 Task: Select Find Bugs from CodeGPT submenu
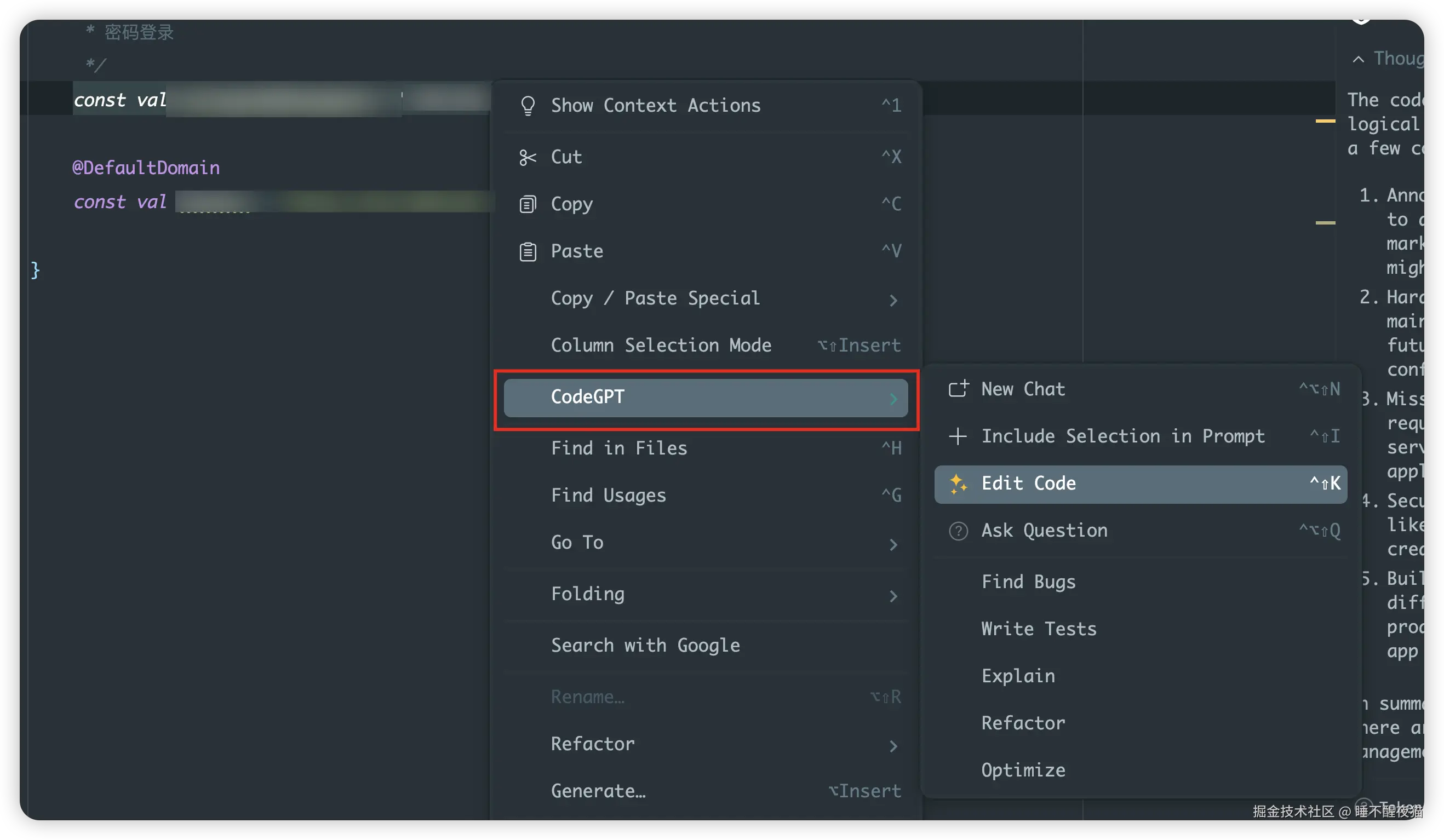coord(1028,582)
